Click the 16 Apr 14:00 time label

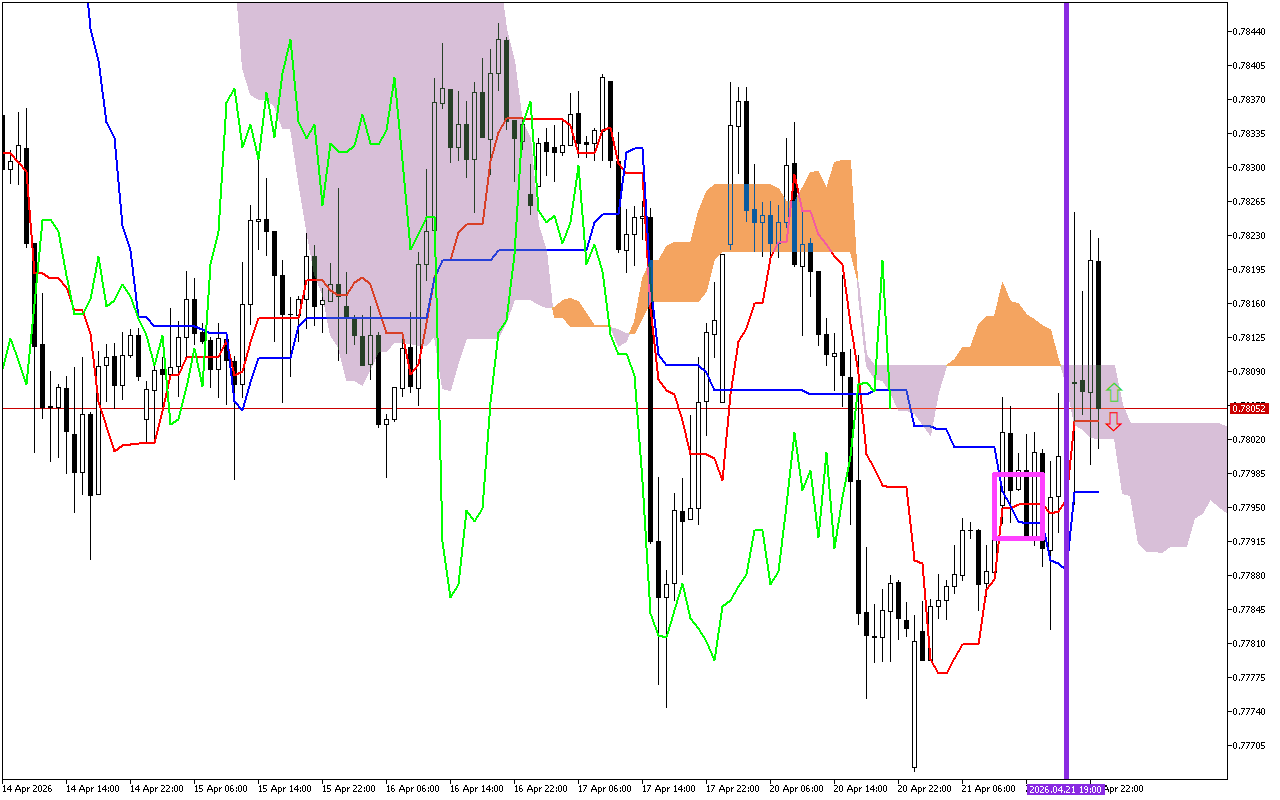click(475, 789)
